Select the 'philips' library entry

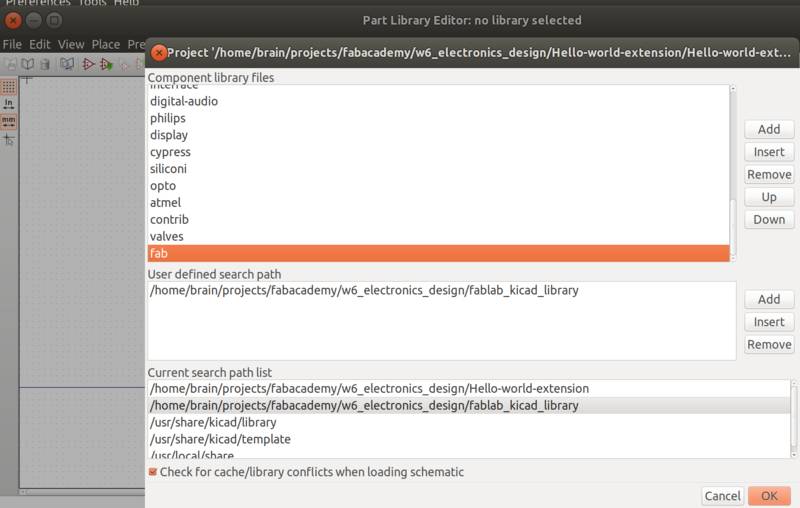tap(438, 118)
